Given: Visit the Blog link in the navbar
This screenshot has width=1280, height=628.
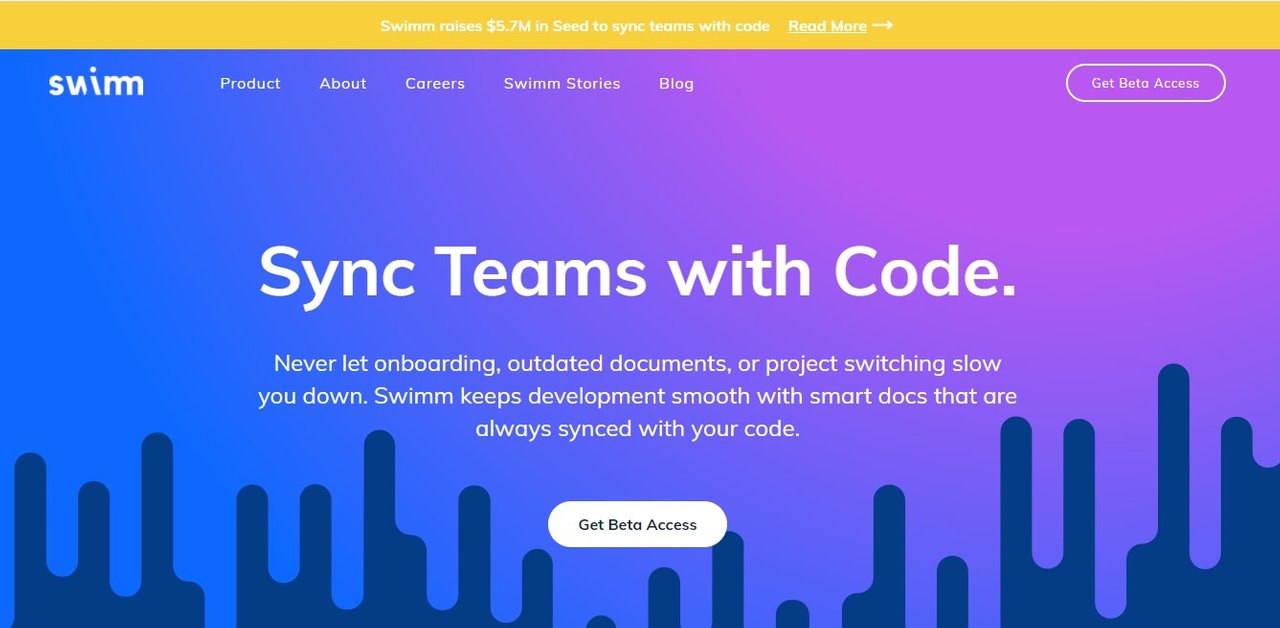Looking at the screenshot, I should tap(676, 83).
